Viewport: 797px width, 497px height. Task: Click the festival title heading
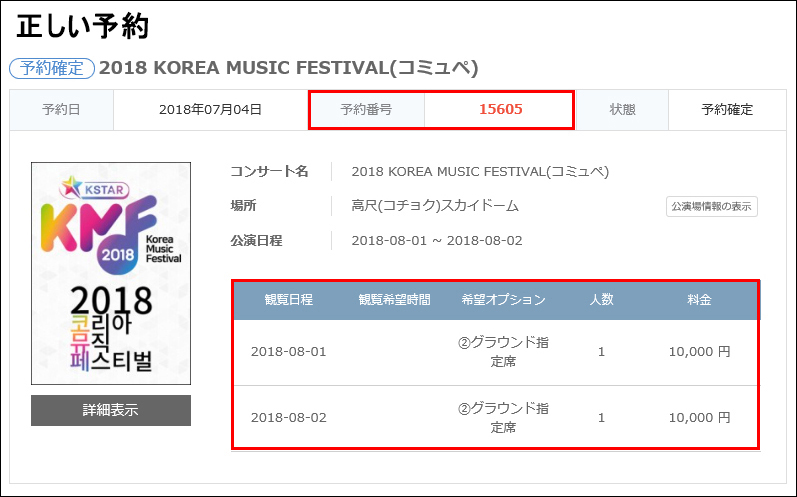point(289,68)
